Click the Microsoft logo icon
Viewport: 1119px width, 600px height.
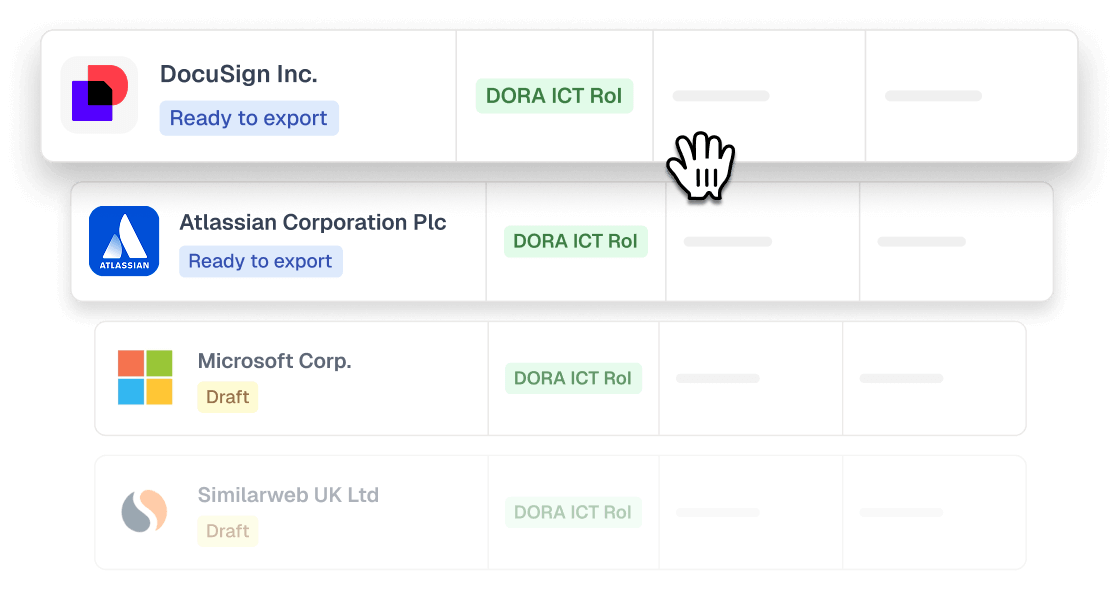tap(145, 377)
